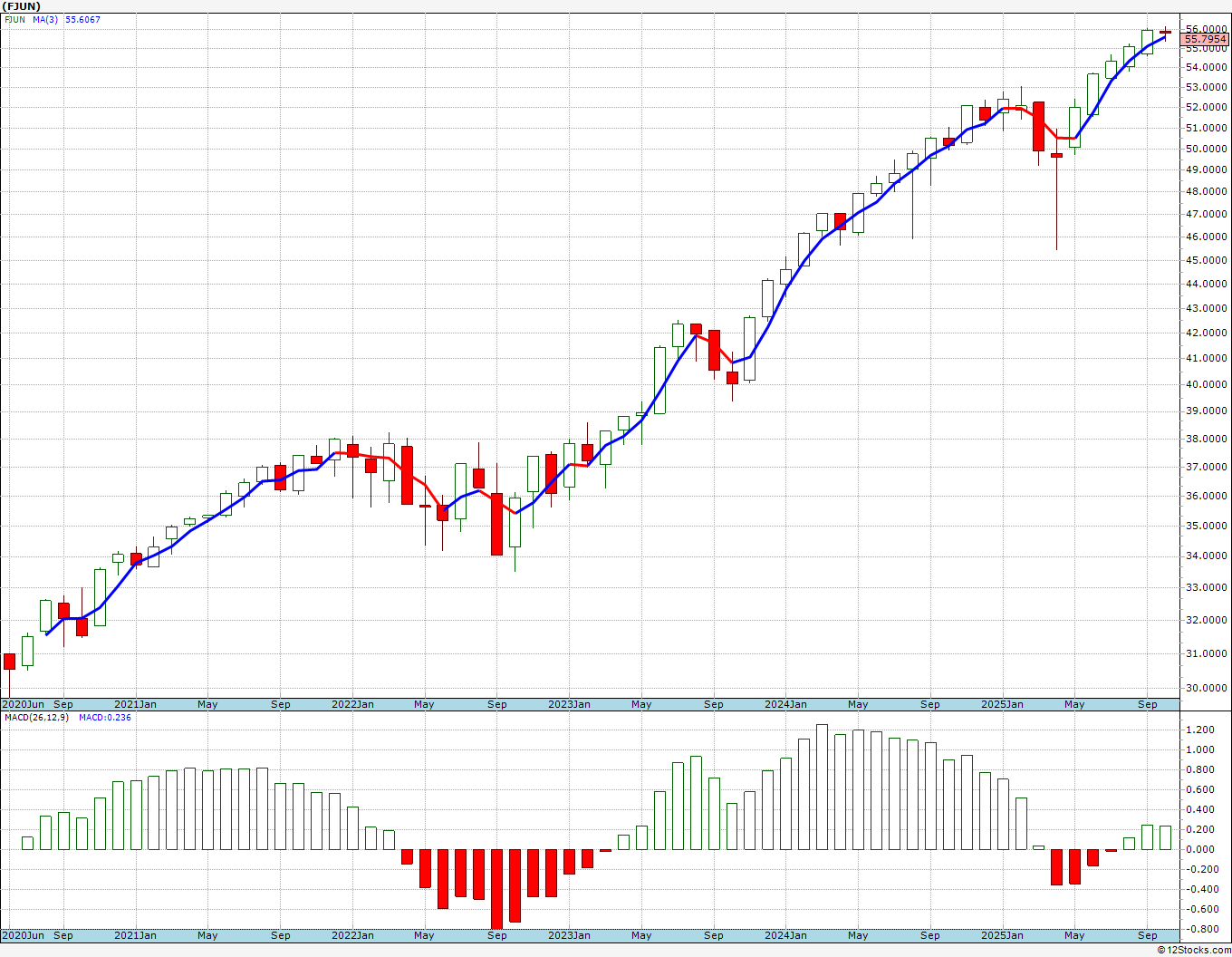Select the "MA(3)" indicator label
Viewport: 1232px width, 957px height.
44,19
